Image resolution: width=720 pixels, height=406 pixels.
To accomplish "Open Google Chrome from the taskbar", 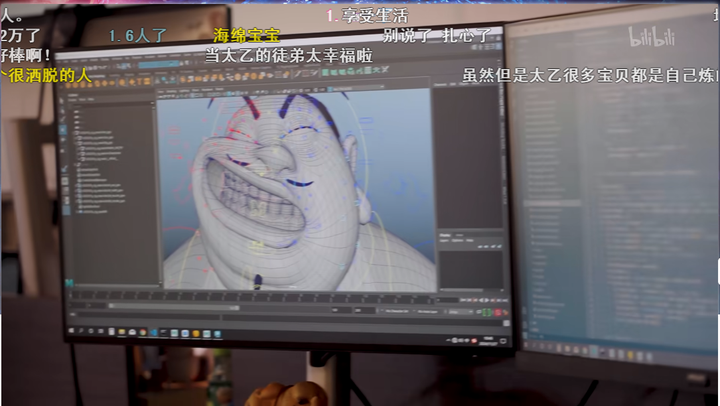I will point(143,332).
